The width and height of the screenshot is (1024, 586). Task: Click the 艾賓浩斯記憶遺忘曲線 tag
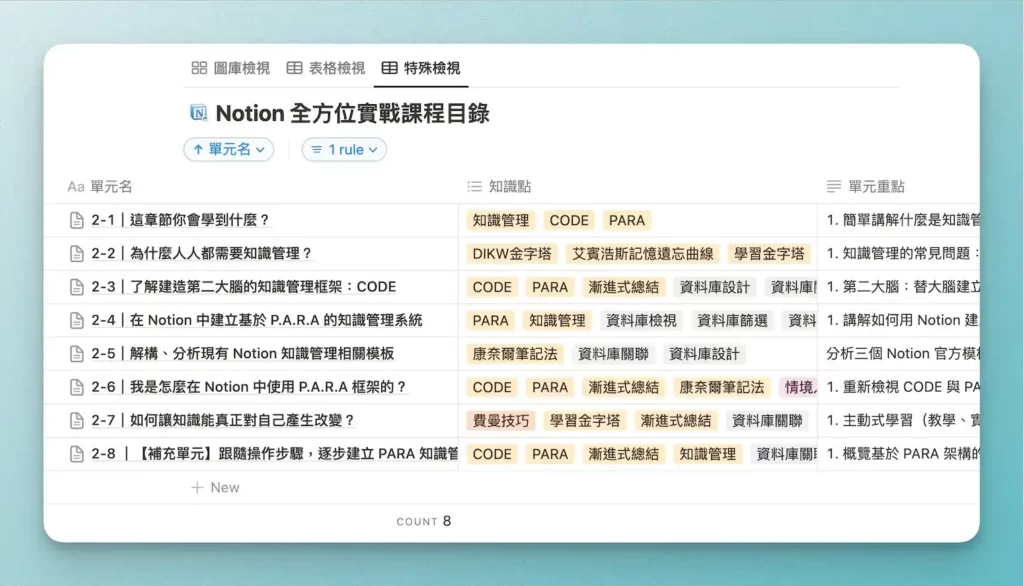tap(643, 253)
